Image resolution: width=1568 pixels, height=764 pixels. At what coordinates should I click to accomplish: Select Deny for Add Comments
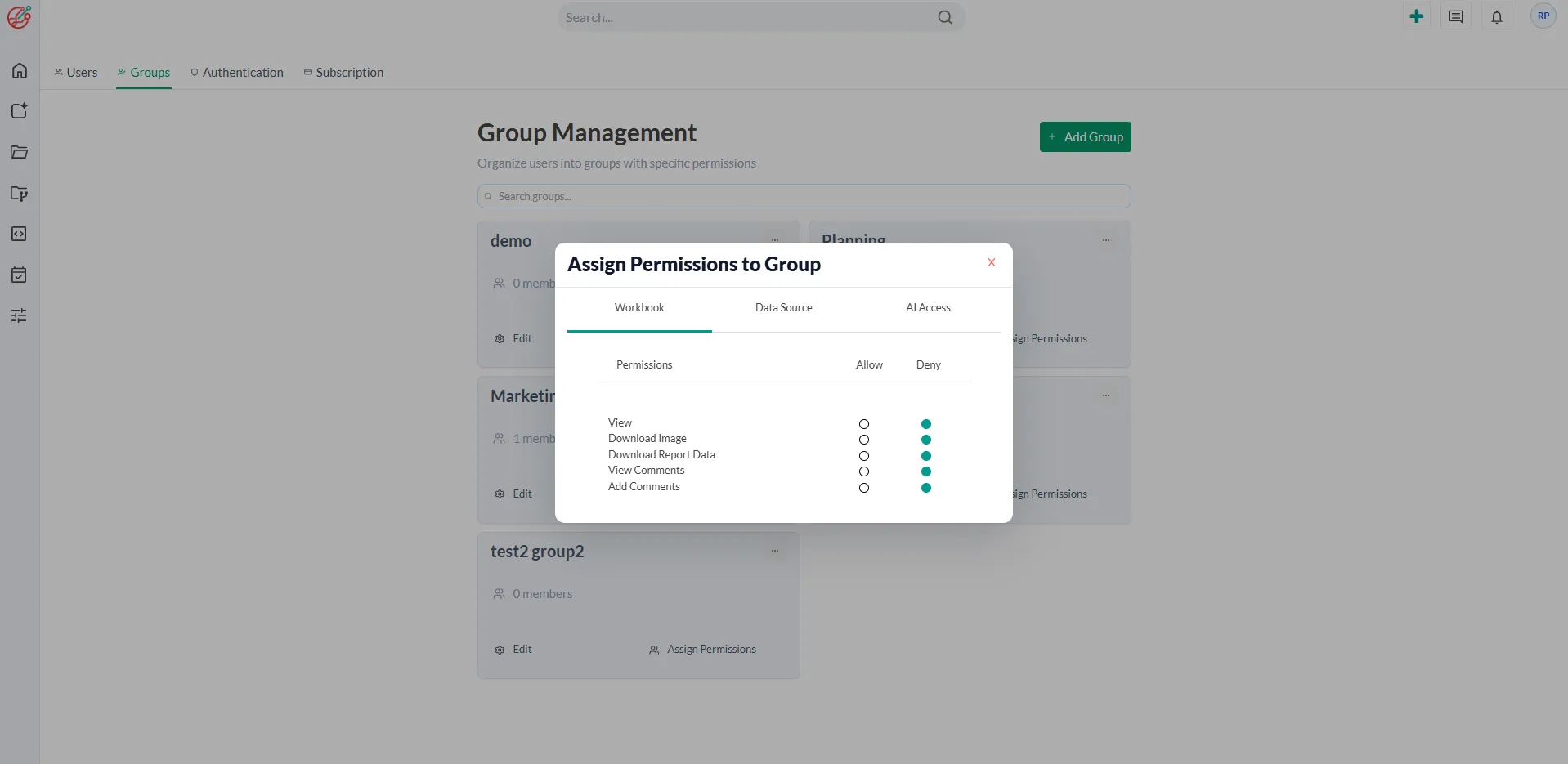coord(926,488)
